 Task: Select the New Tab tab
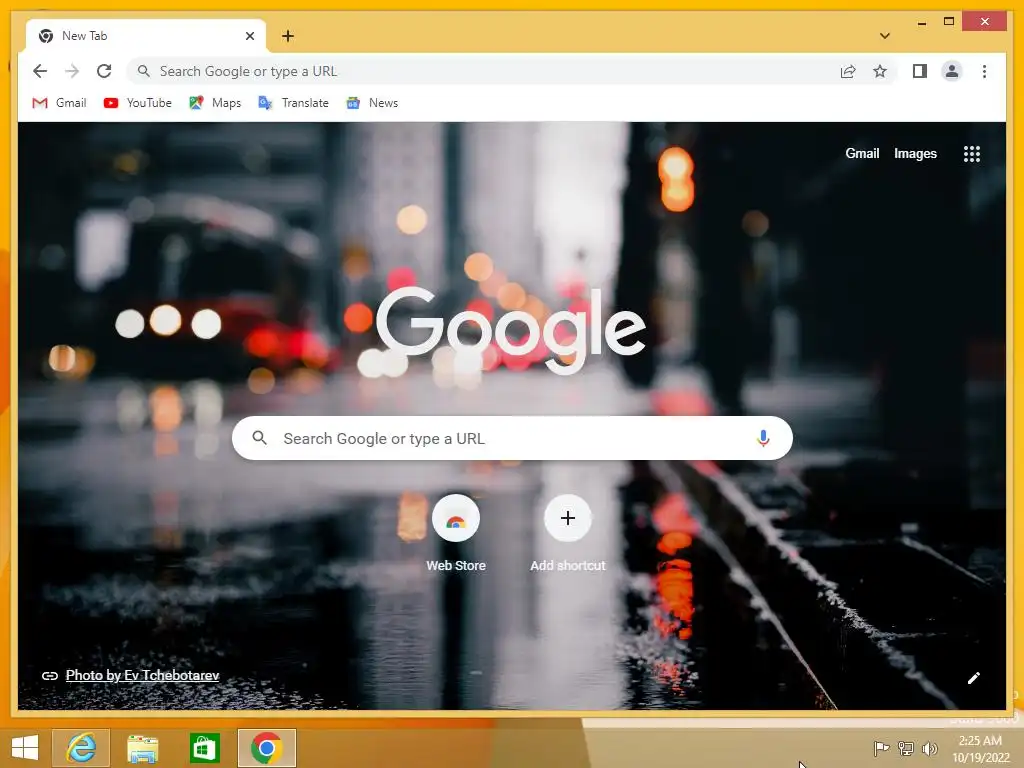coord(146,36)
